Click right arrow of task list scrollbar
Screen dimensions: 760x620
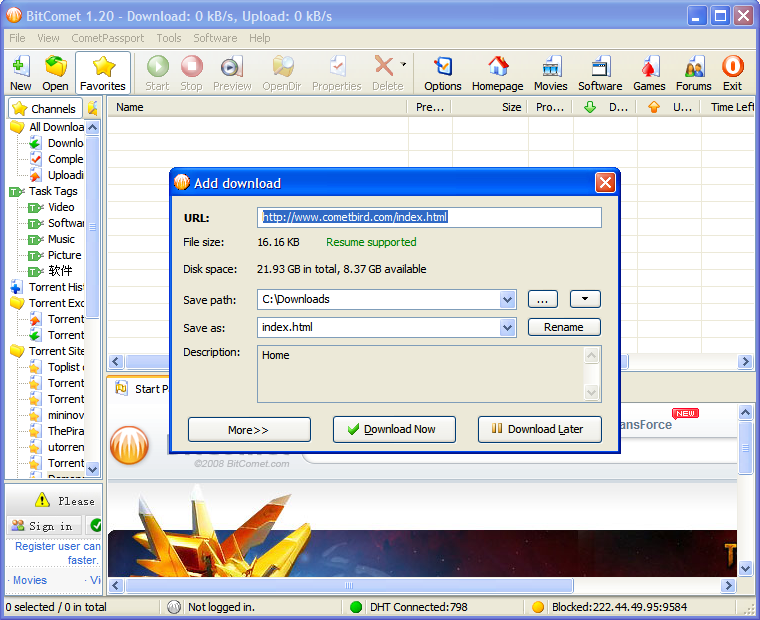tap(745, 362)
